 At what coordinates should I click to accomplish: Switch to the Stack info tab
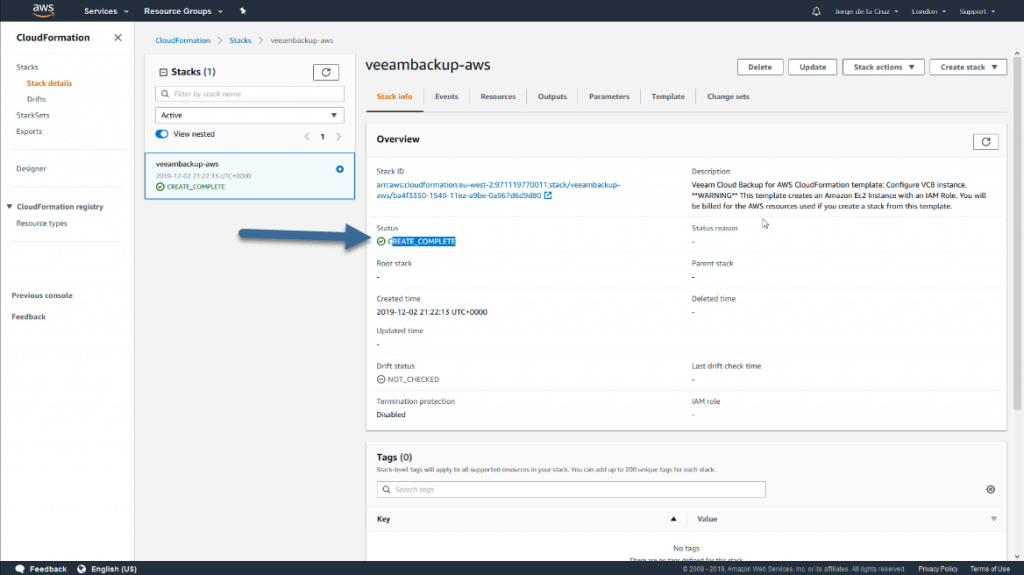394,96
